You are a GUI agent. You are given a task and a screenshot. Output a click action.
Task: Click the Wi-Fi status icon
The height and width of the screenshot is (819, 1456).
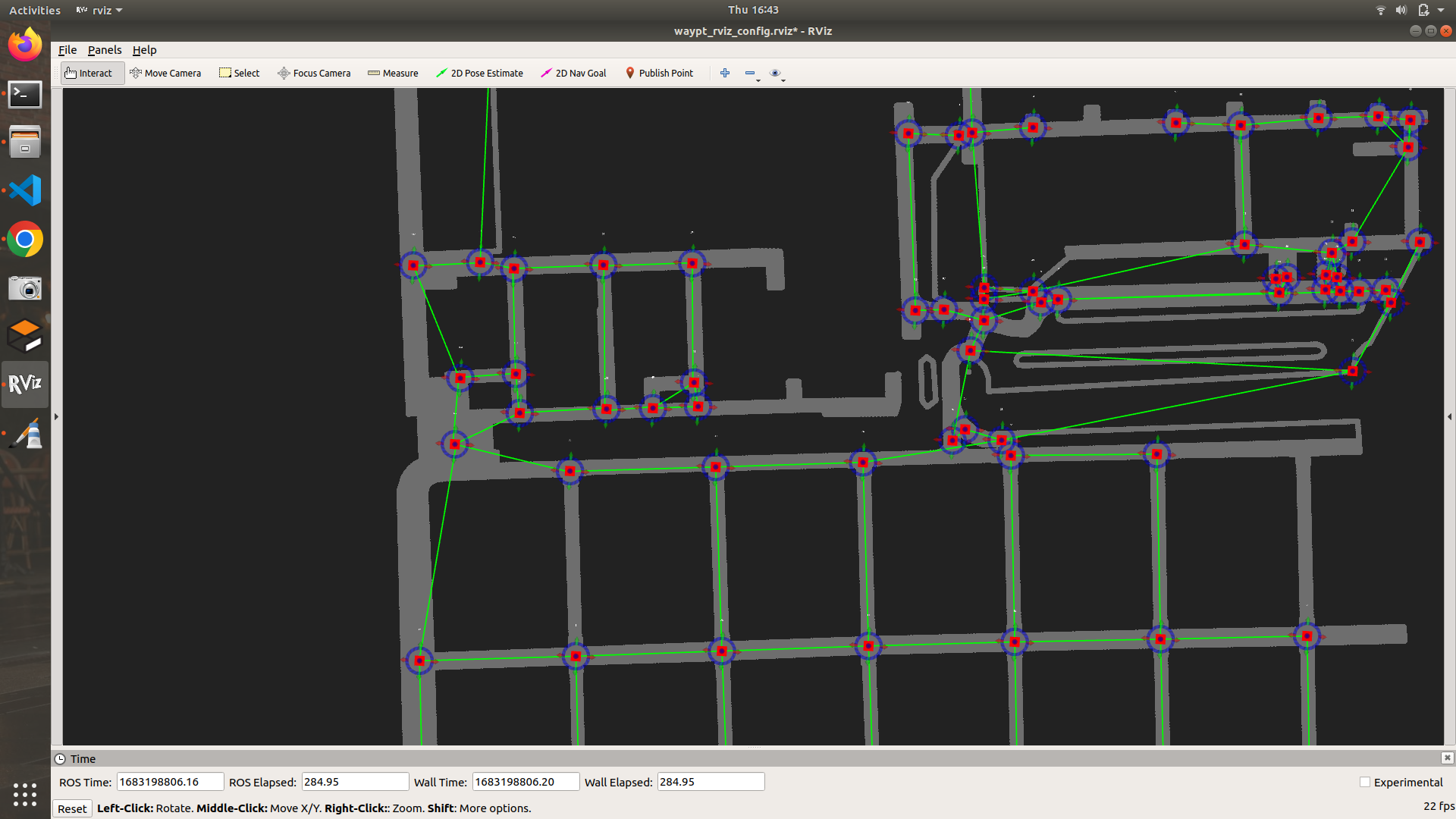(x=1380, y=10)
